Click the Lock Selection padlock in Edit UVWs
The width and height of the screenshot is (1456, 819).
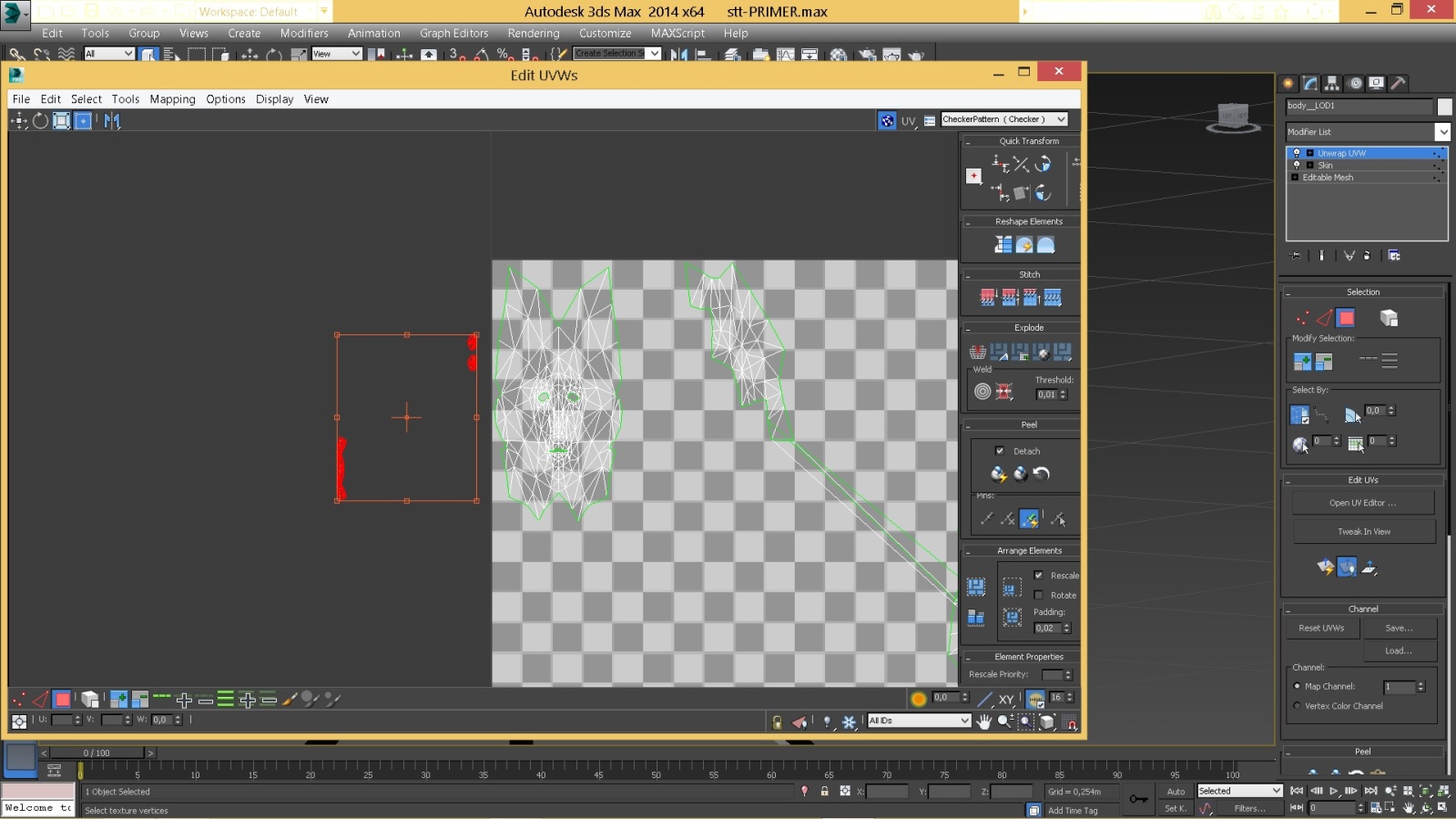pyautogui.click(x=777, y=722)
